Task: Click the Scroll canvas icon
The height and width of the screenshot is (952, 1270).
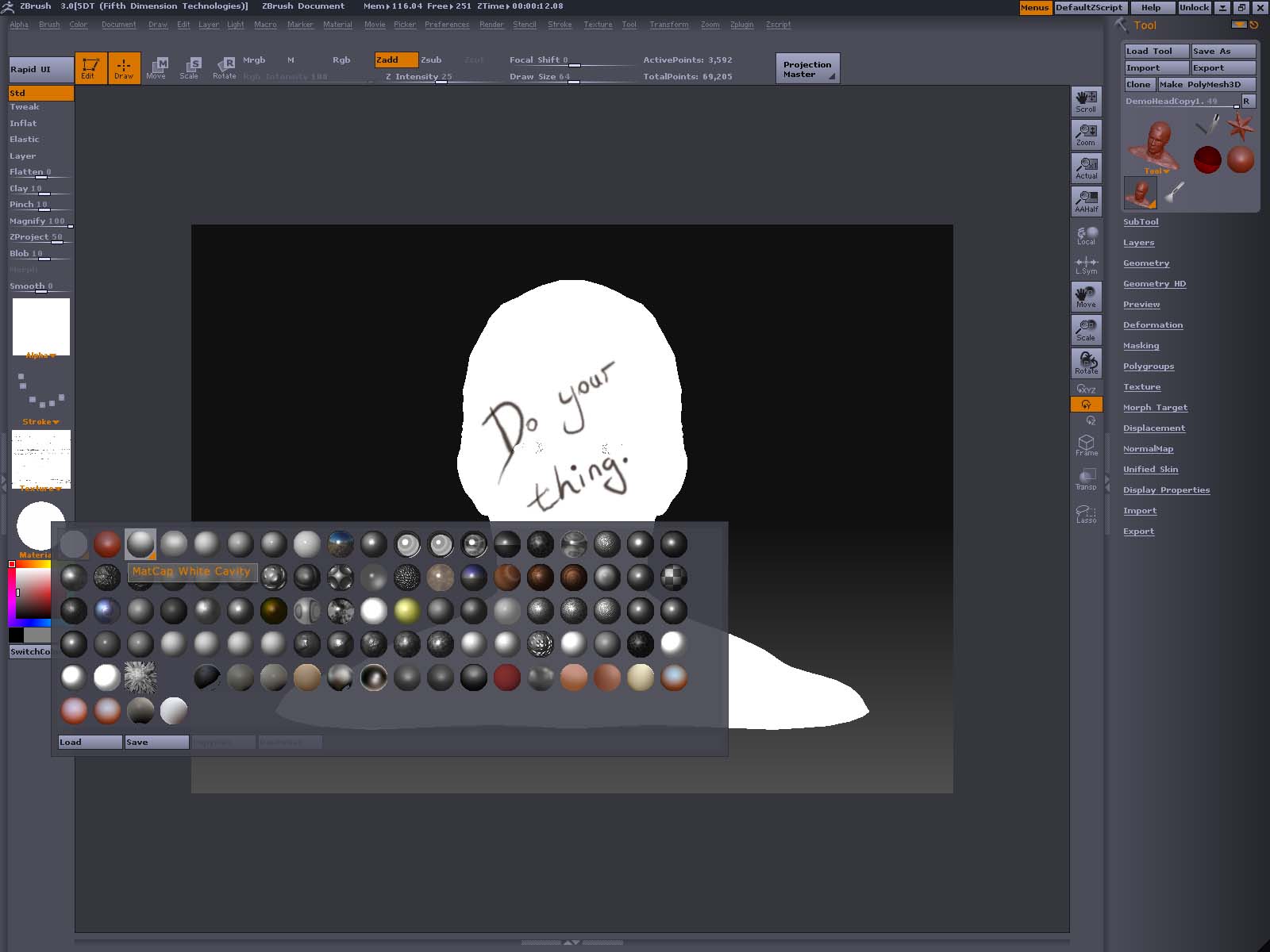Action: click(1086, 102)
